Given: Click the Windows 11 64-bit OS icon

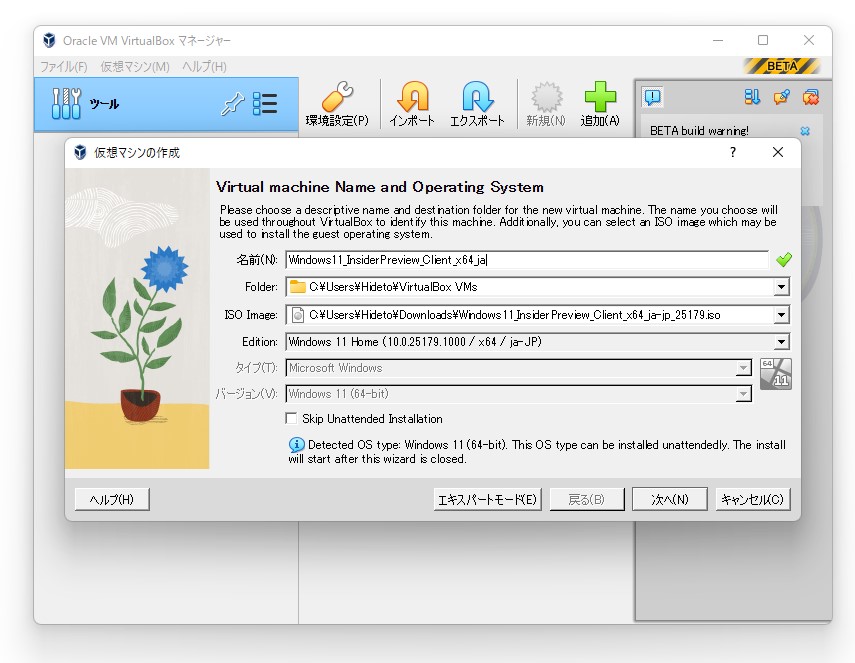Looking at the screenshot, I should pos(775,374).
